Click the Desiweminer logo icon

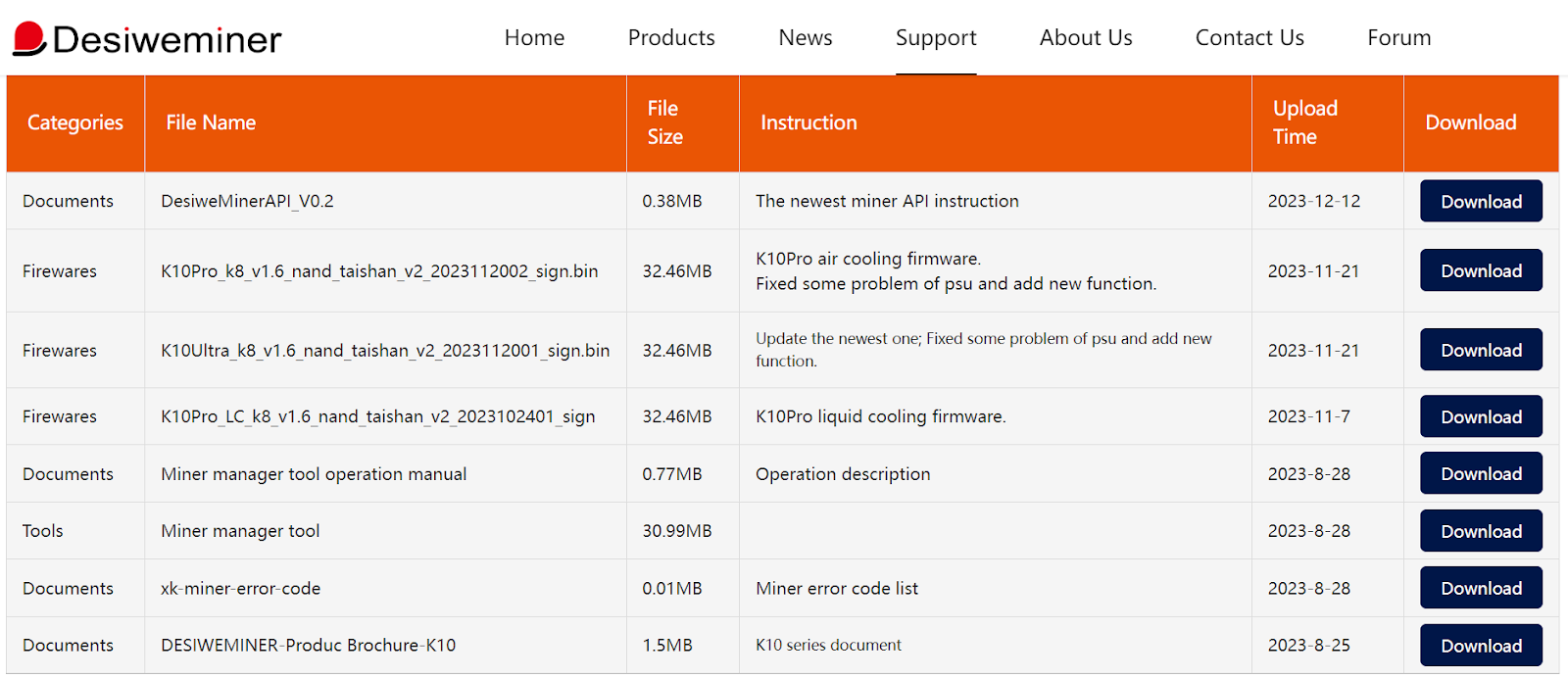(x=29, y=39)
